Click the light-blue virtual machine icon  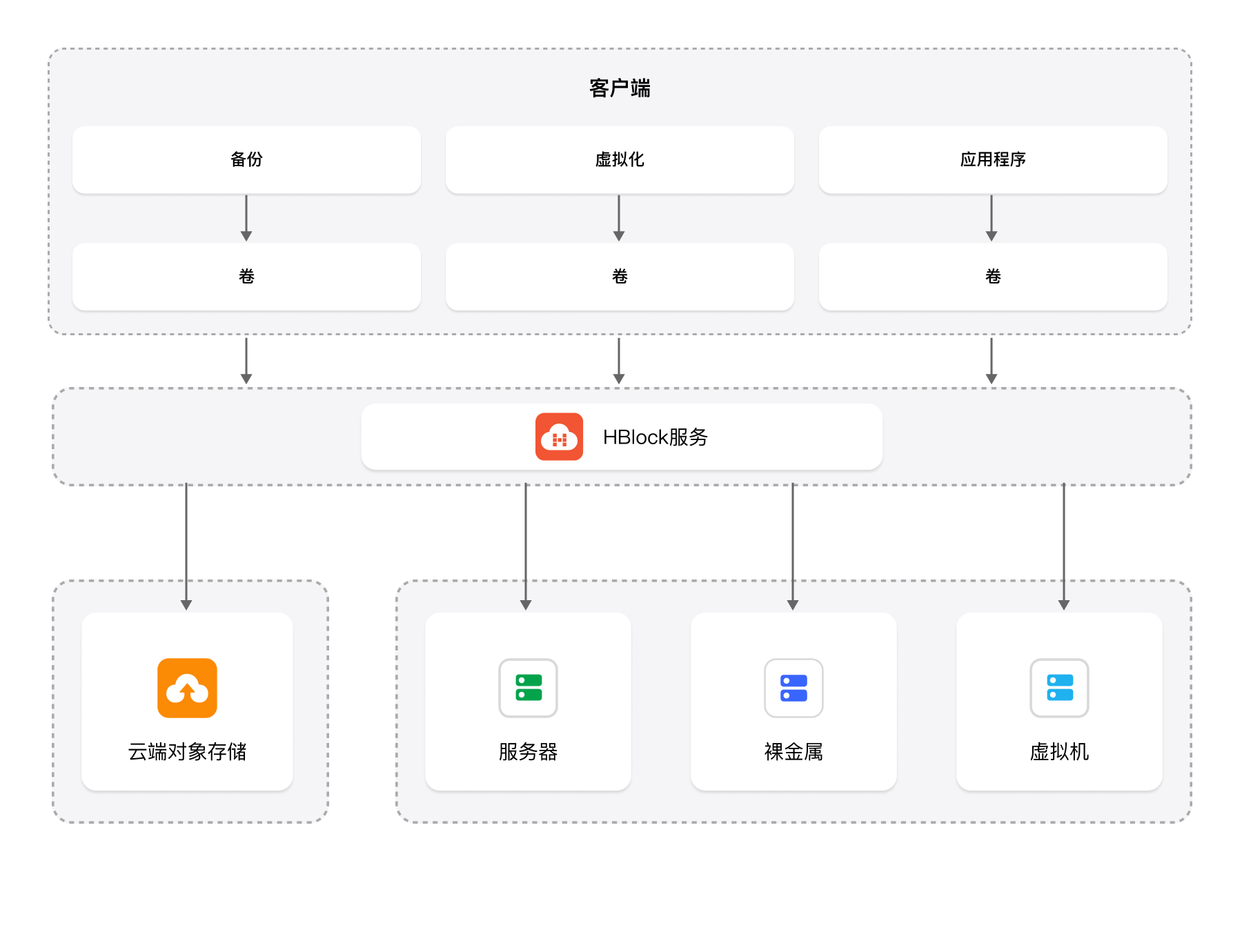(1059, 688)
